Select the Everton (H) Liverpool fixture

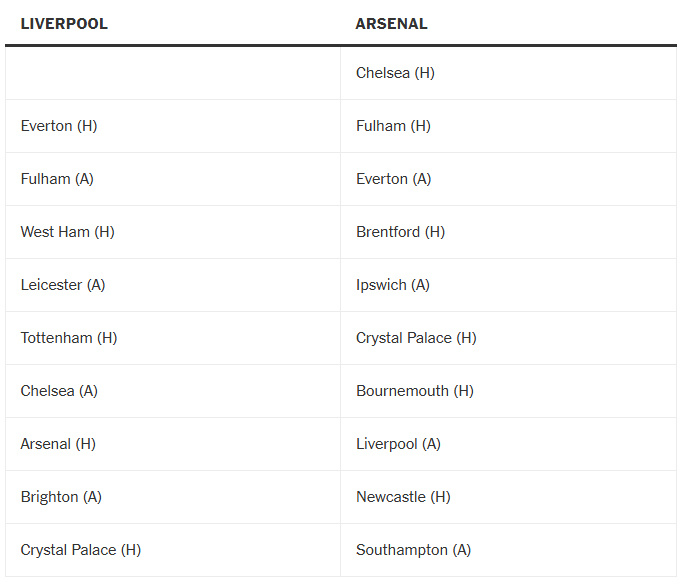coord(59,126)
